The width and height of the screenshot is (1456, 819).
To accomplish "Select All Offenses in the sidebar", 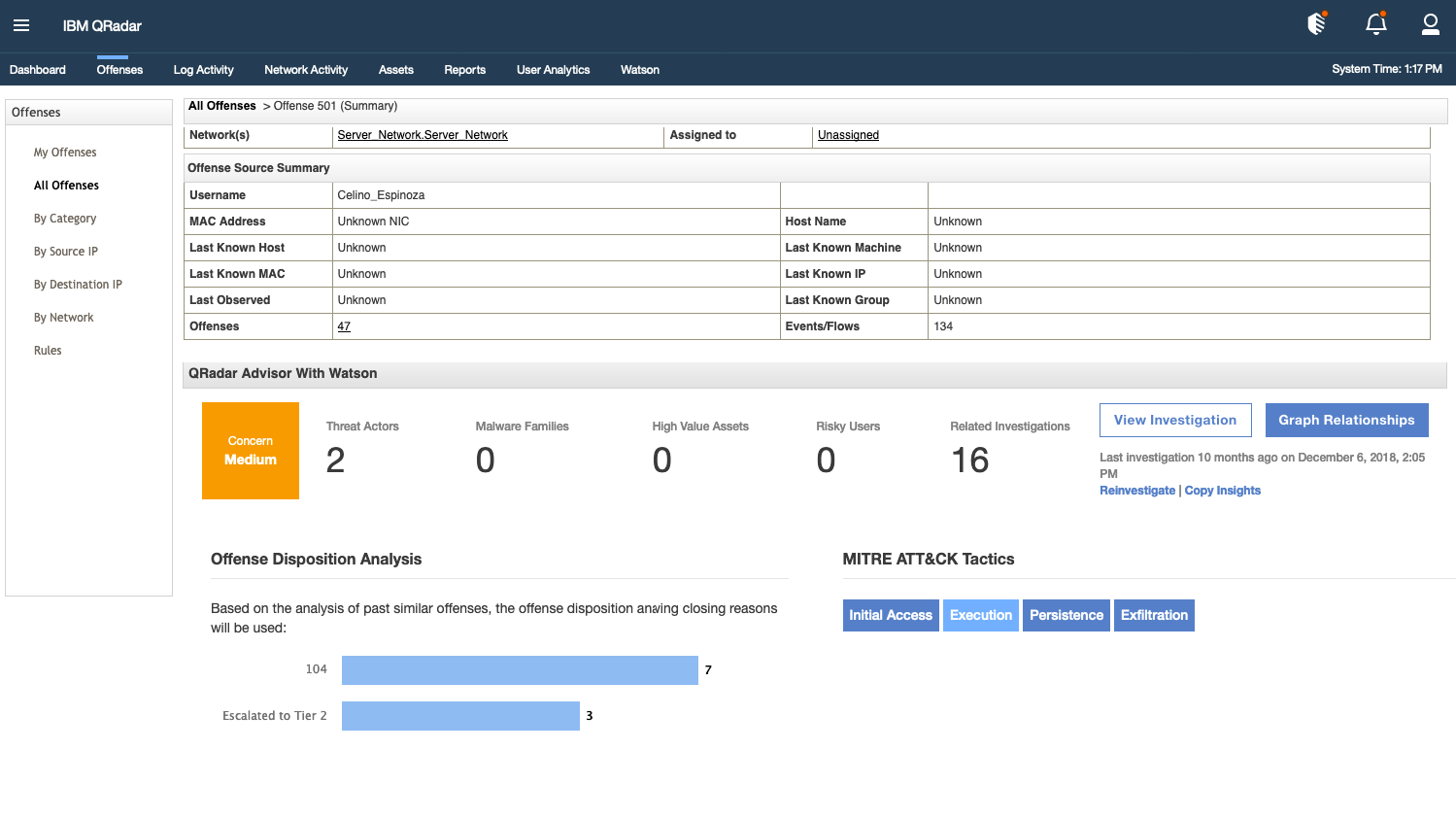I will coord(66,186).
